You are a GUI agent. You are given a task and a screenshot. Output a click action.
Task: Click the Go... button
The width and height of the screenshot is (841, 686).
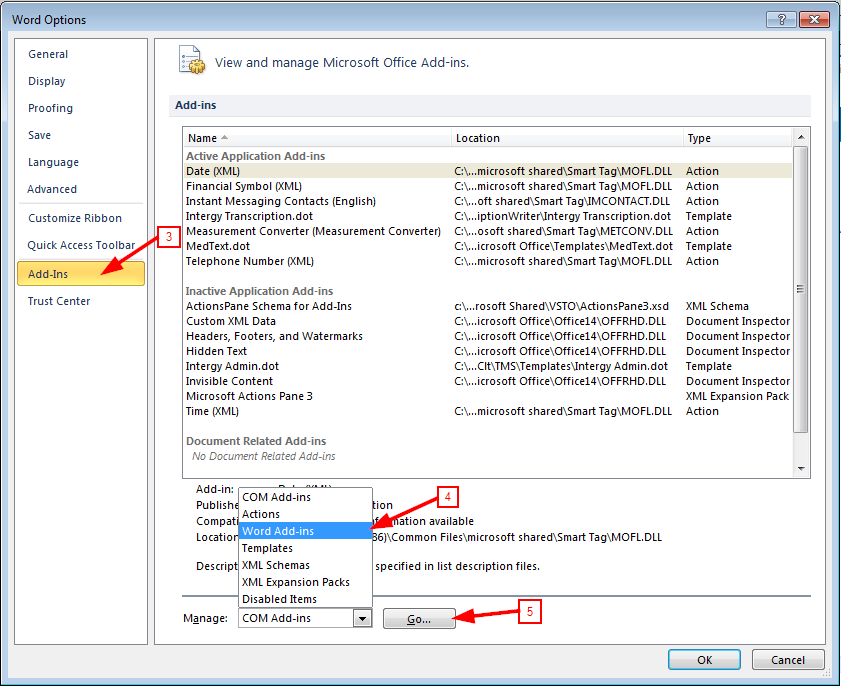click(419, 619)
